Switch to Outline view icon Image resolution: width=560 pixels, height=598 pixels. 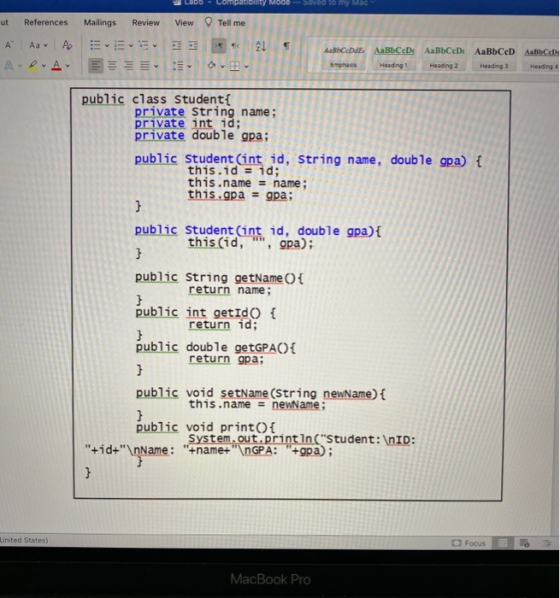[546, 543]
